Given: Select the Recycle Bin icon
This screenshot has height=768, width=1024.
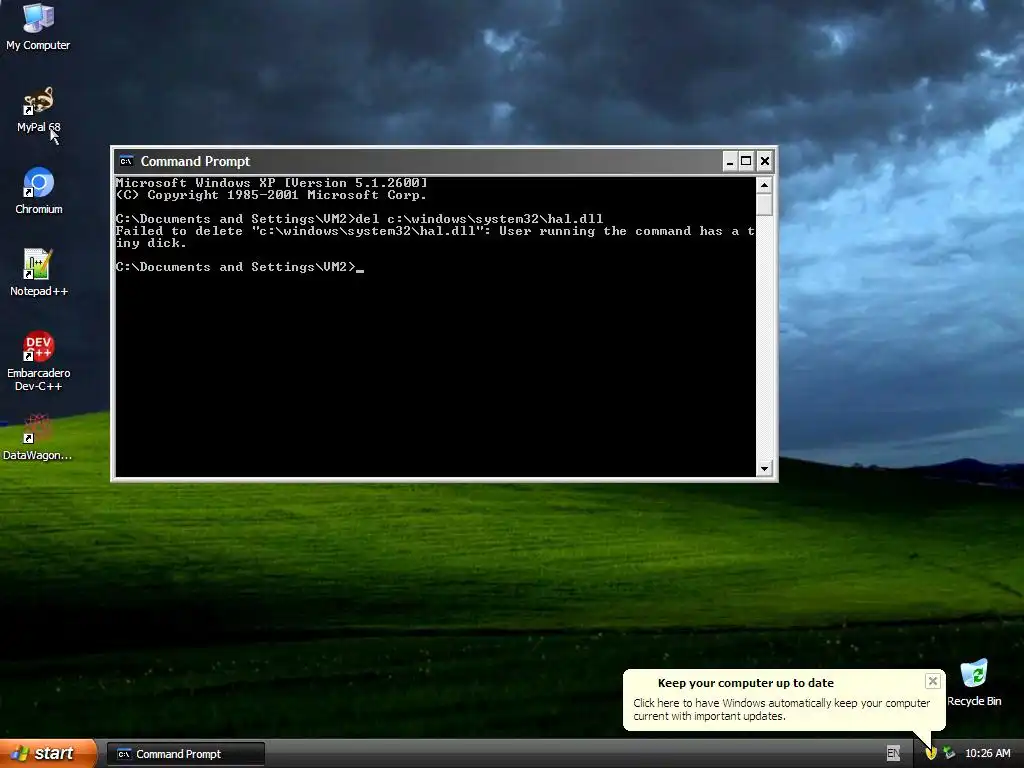Looking at the screenshot, I should 974,683.
